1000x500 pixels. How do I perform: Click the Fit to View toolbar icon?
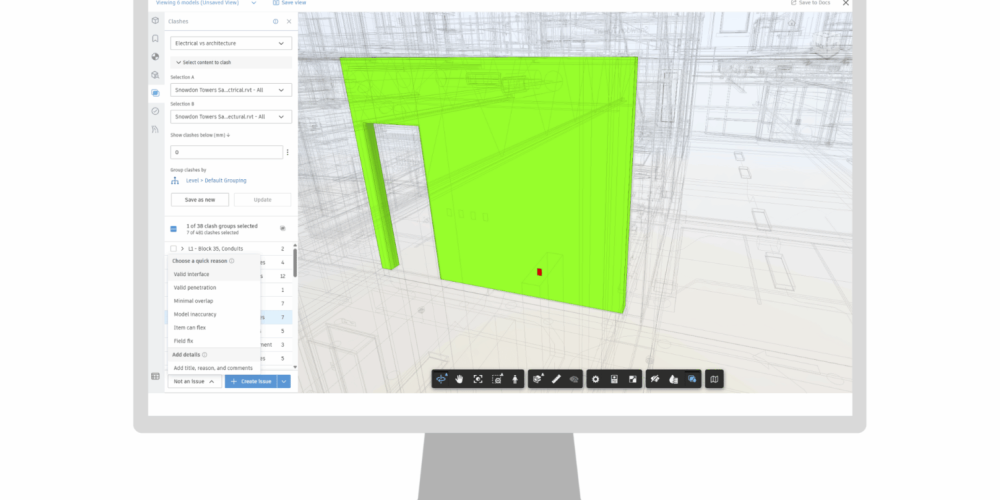point(478,379)
